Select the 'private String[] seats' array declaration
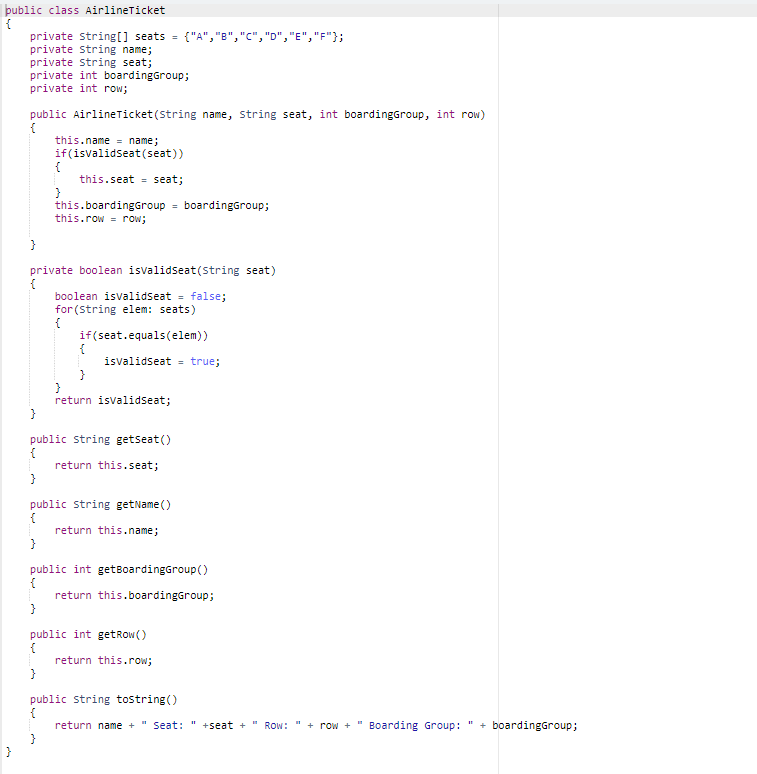Viewport: 757px width, 774px height. click(x=187, y=37)
